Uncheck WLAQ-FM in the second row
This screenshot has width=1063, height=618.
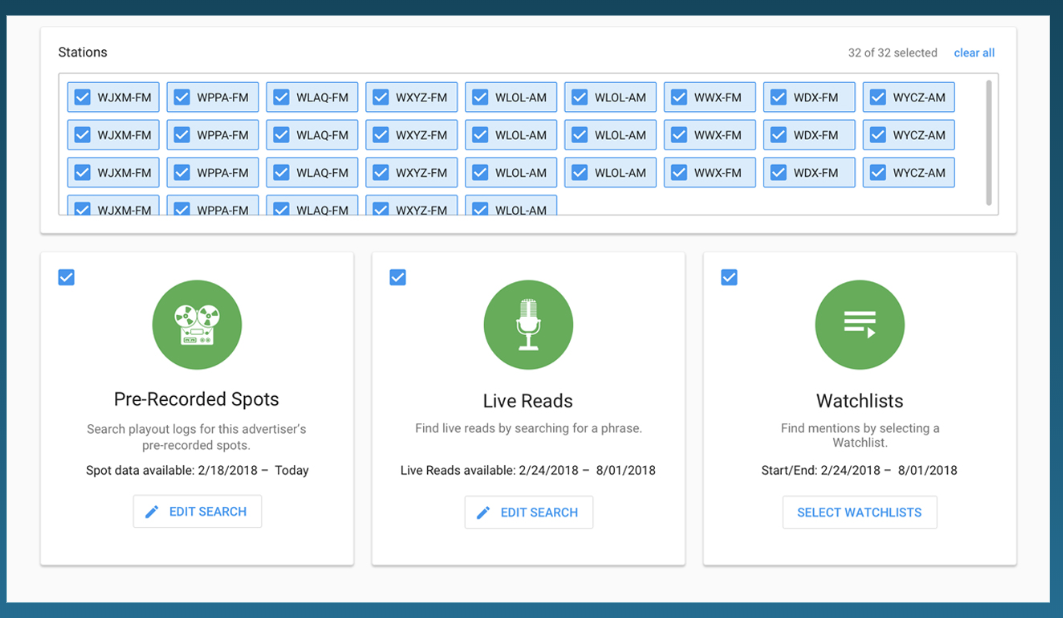pyautogui.click(x=281, y=134)
